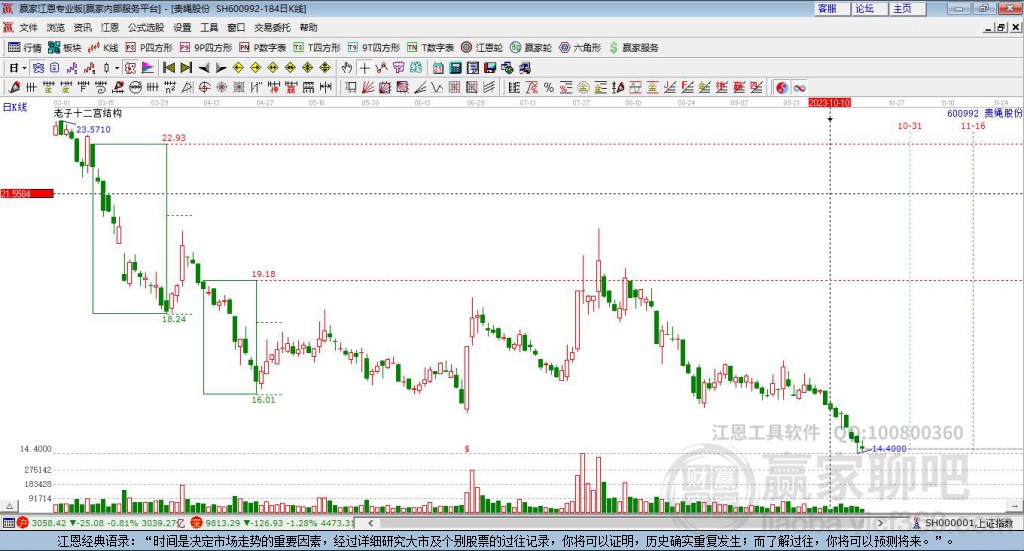Image resolution: width=1024 pixels, height=551 pixels.
Task: Click the 9813.29 Shenzhen index status value
Action: (x=223, y=523)
